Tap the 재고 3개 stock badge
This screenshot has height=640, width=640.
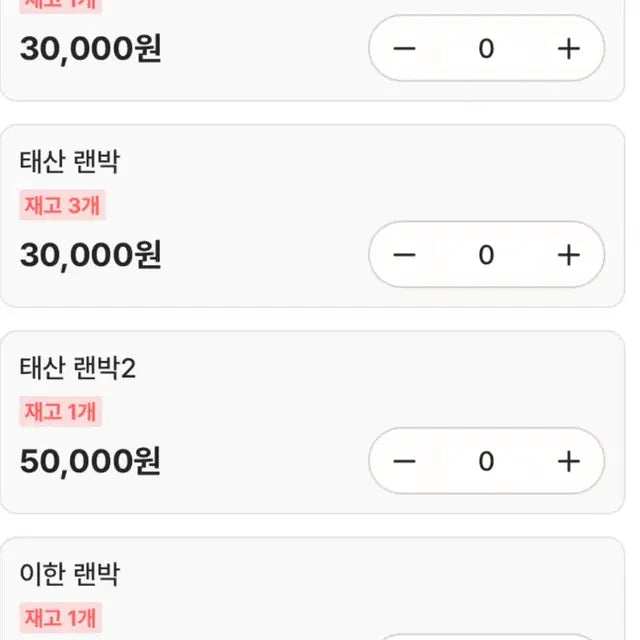(61, 206)
